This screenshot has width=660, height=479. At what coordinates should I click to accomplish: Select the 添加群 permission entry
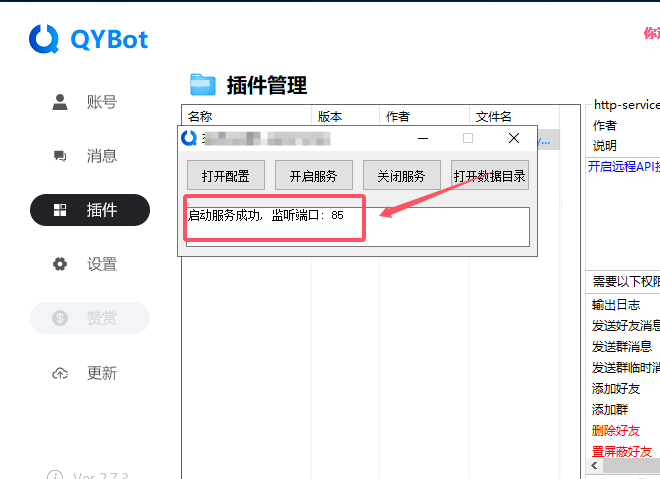click(610, 409)
